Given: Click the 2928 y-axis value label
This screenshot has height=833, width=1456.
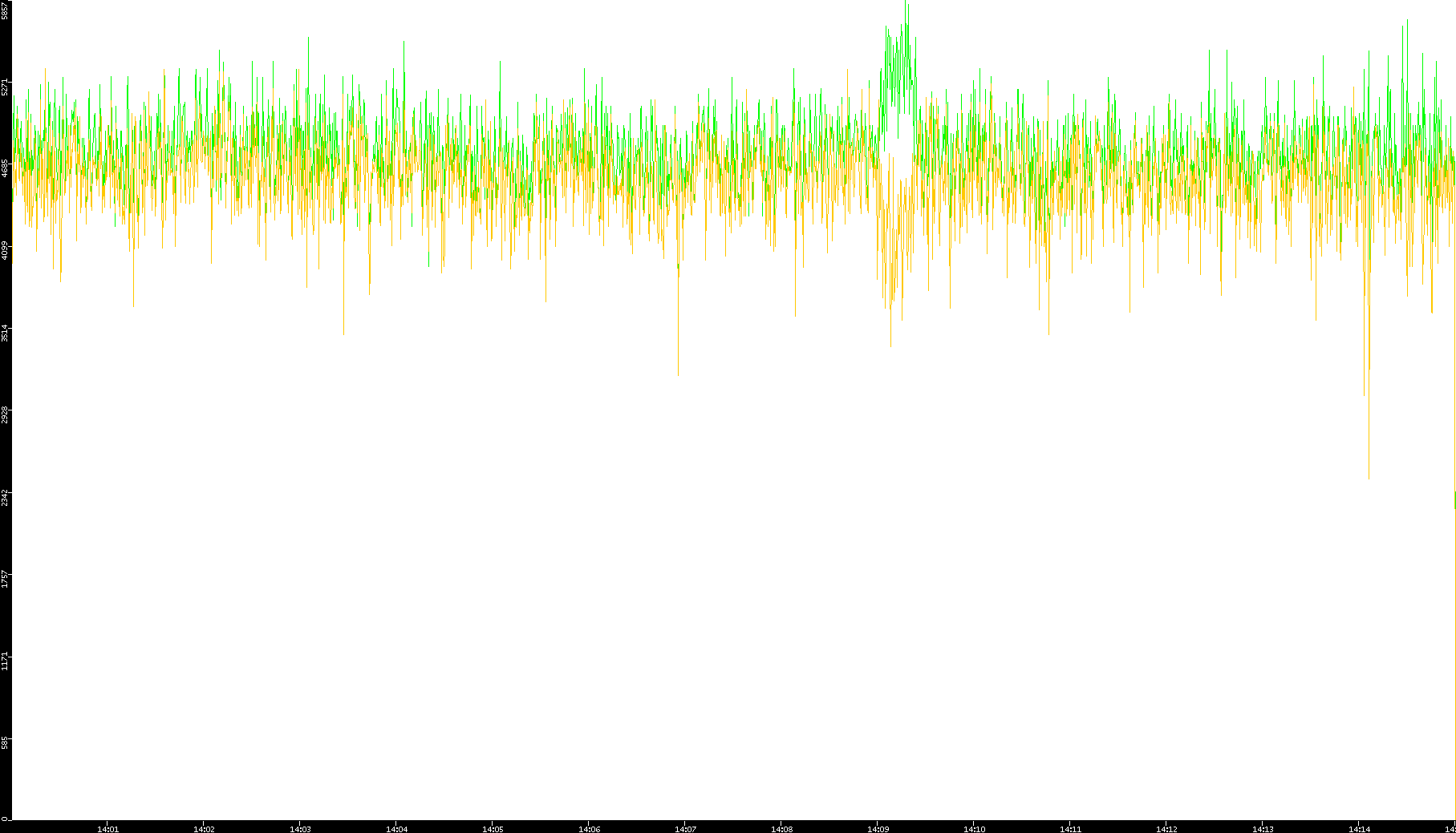Looking at the screenshot, I should tap(5, 415).
